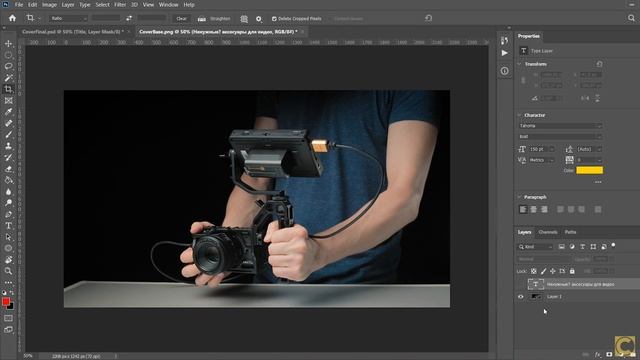
Task: Select the Blur tool
Action: pyautogui.click(x=8, y=191)
